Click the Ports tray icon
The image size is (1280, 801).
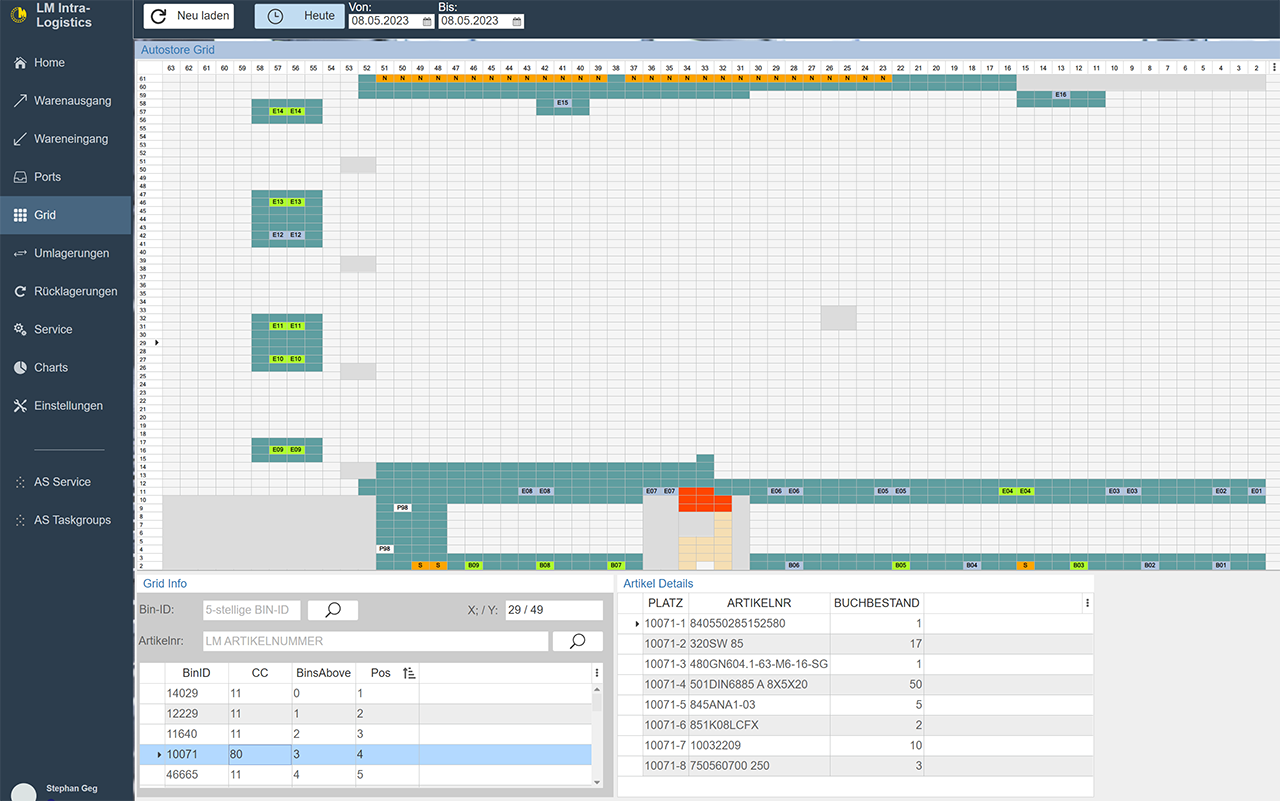[20, 177]
